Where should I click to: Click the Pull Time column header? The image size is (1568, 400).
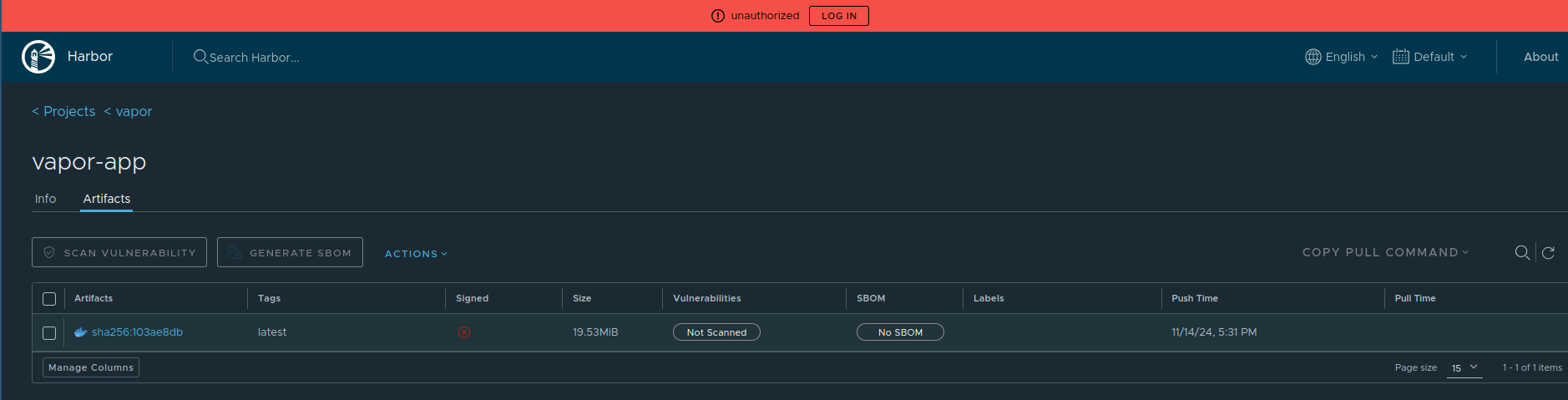(x=1415, y=298)
